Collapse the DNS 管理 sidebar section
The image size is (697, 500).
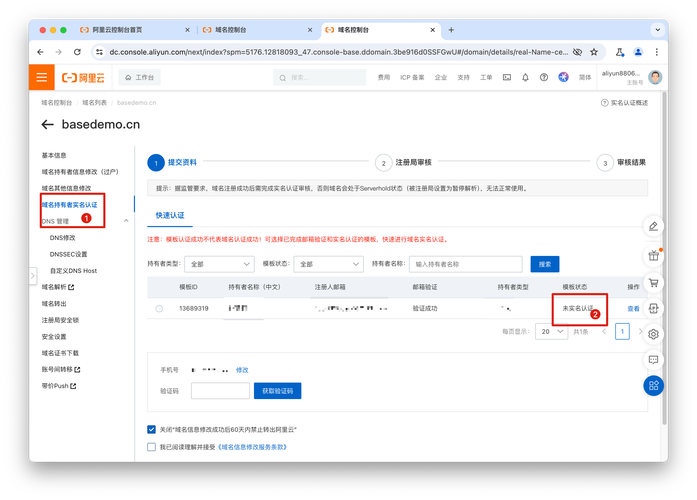coord(126,221)
